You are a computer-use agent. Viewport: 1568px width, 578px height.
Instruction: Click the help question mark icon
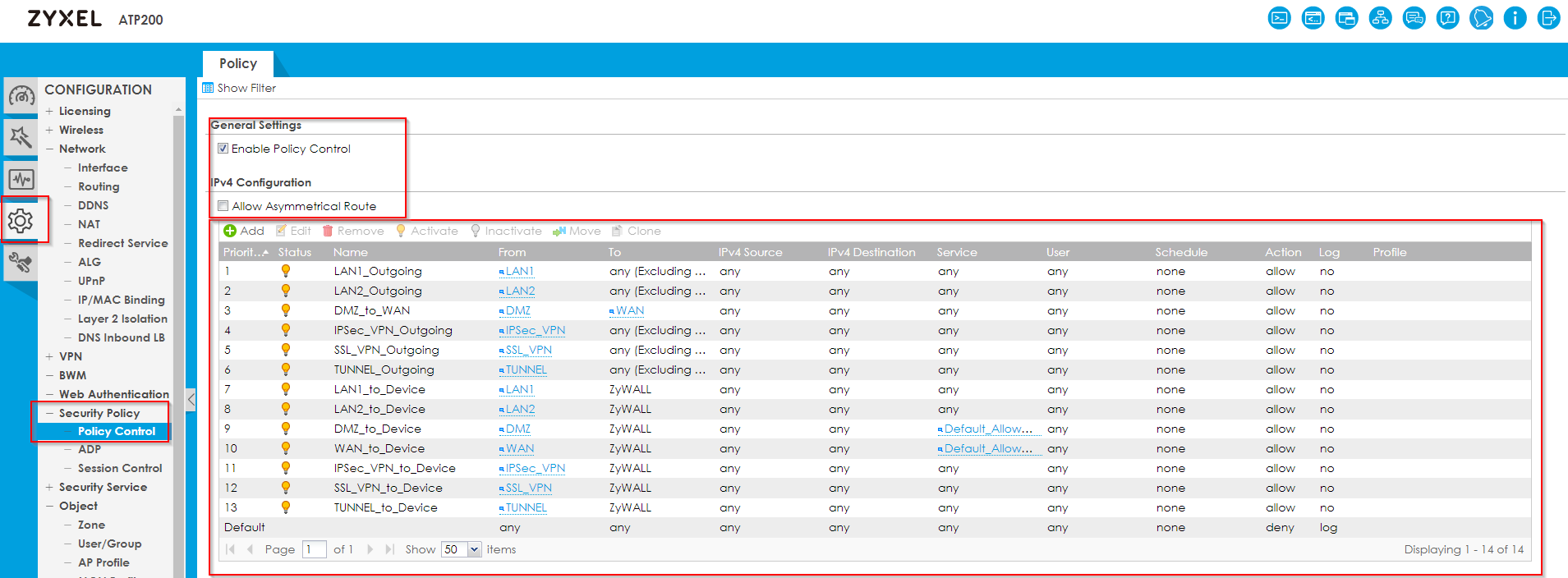(1447, 18)
